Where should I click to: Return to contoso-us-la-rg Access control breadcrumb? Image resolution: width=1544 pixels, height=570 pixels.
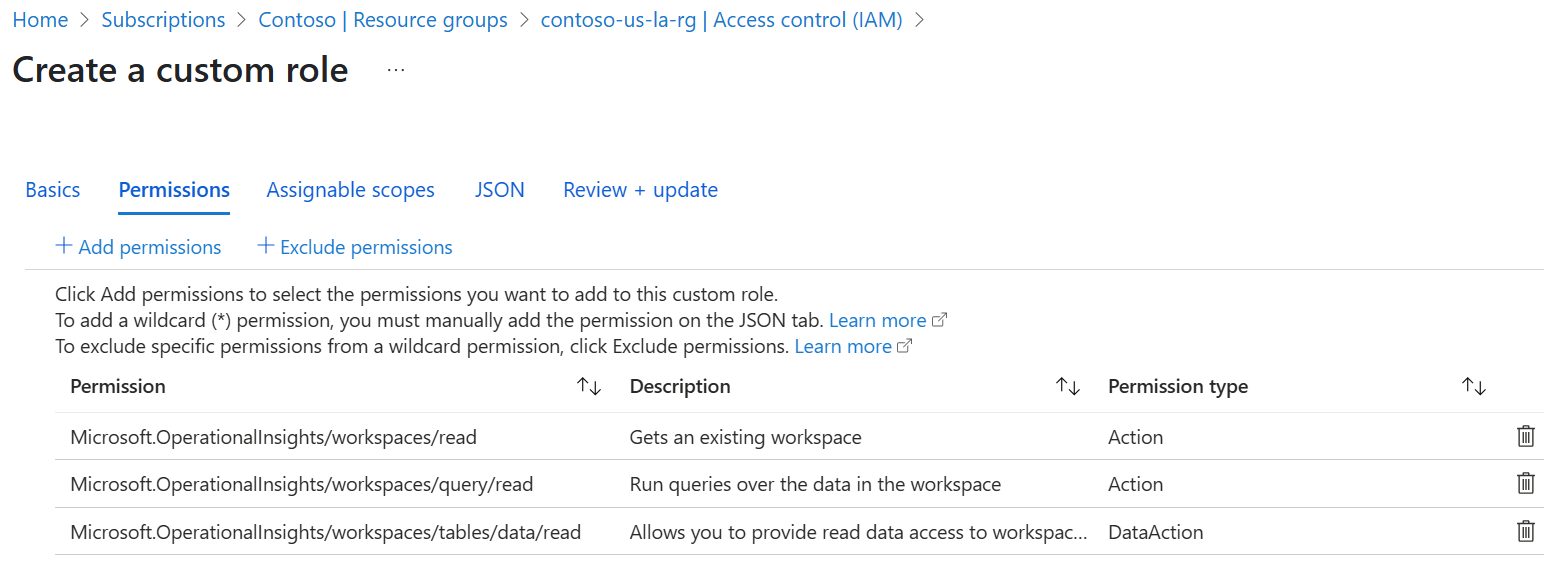point(721,20)
